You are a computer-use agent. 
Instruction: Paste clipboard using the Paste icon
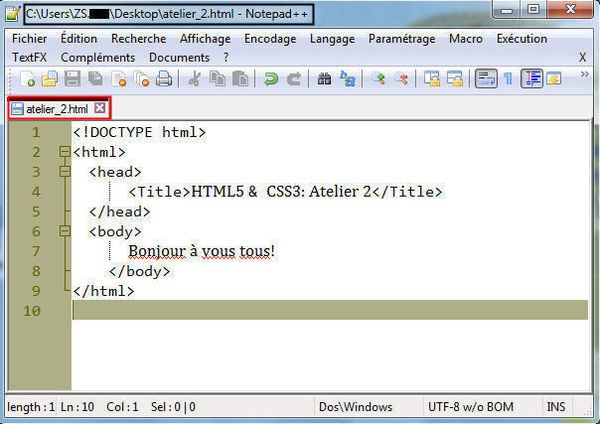point(240,79)
